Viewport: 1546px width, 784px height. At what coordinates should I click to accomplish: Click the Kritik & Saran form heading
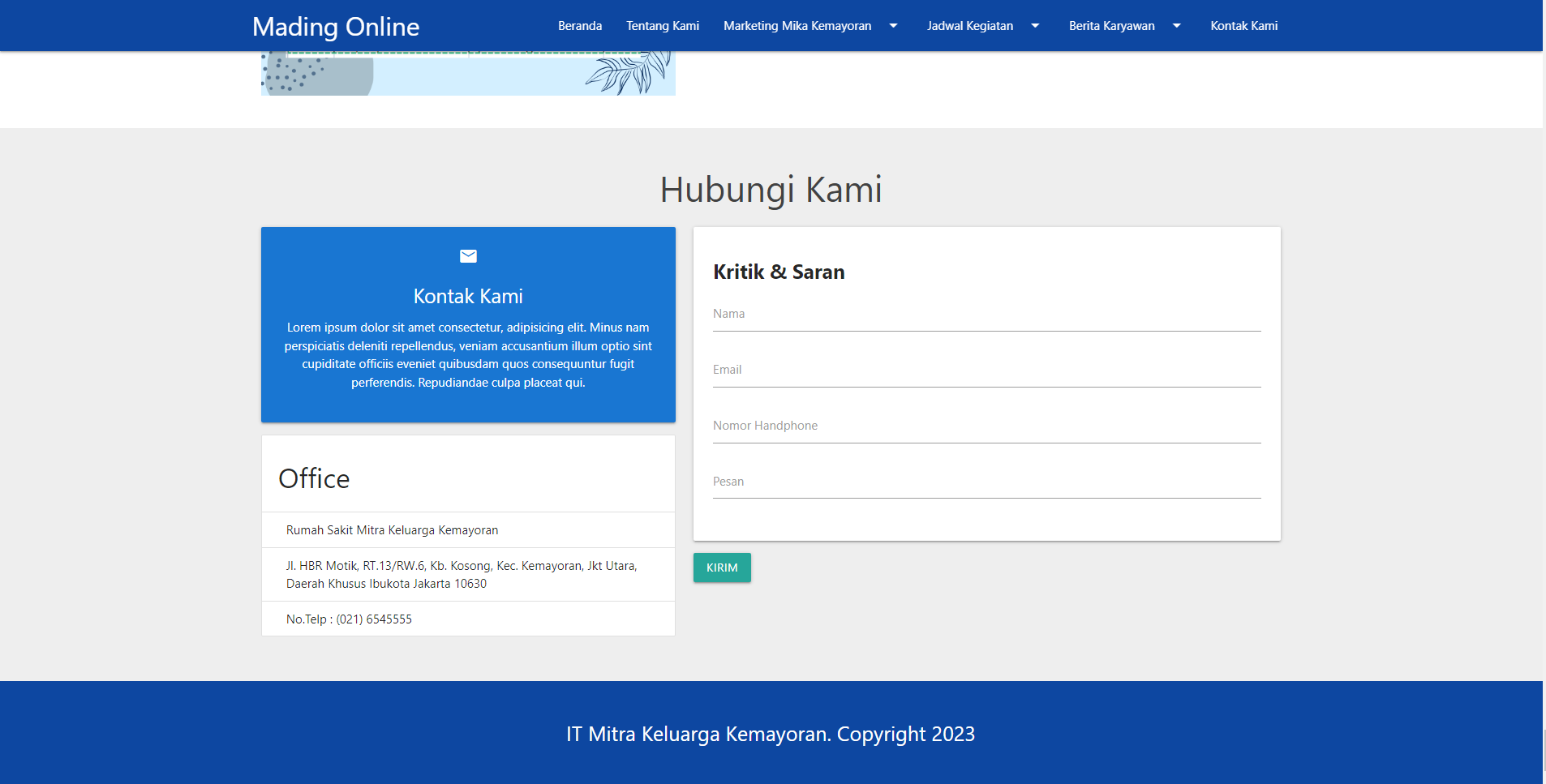click(779, 272)
